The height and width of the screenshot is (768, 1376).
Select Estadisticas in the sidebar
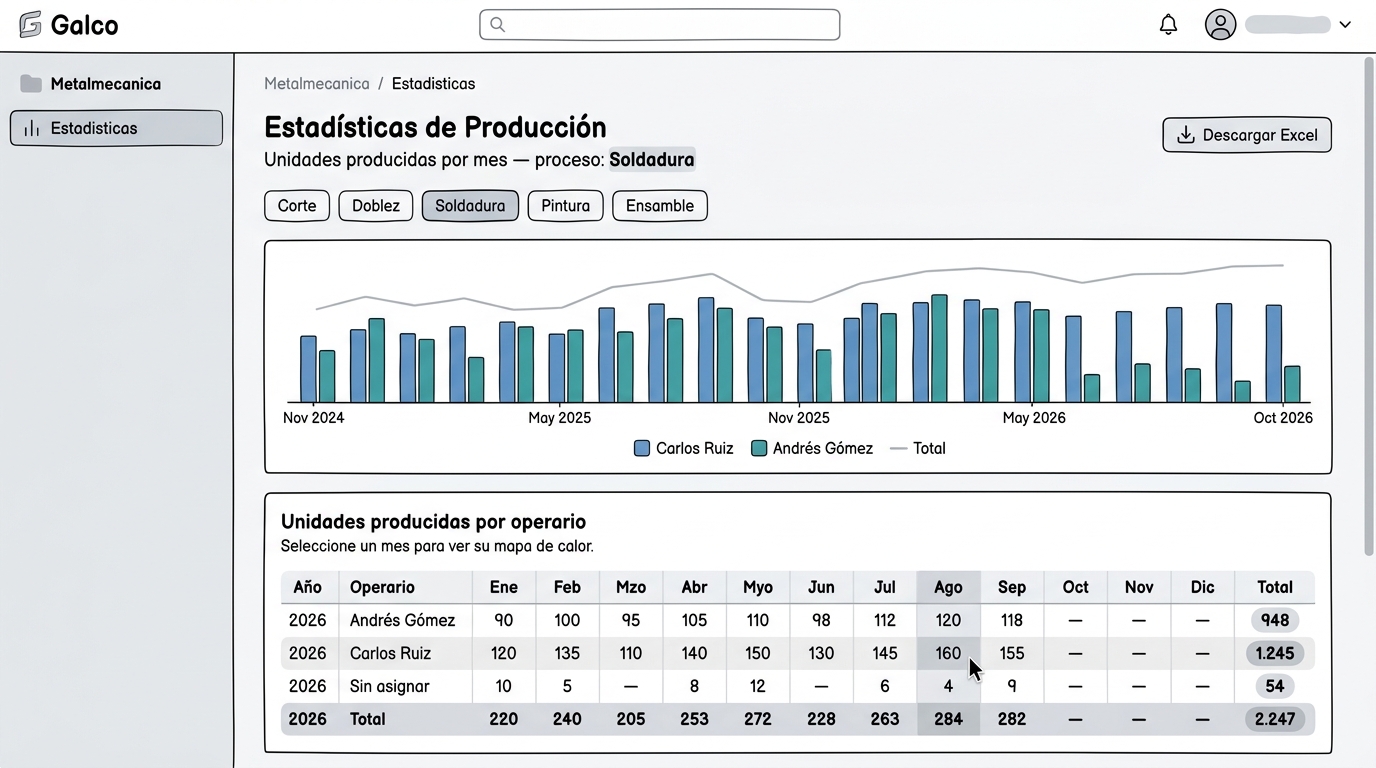click(116, 128)
